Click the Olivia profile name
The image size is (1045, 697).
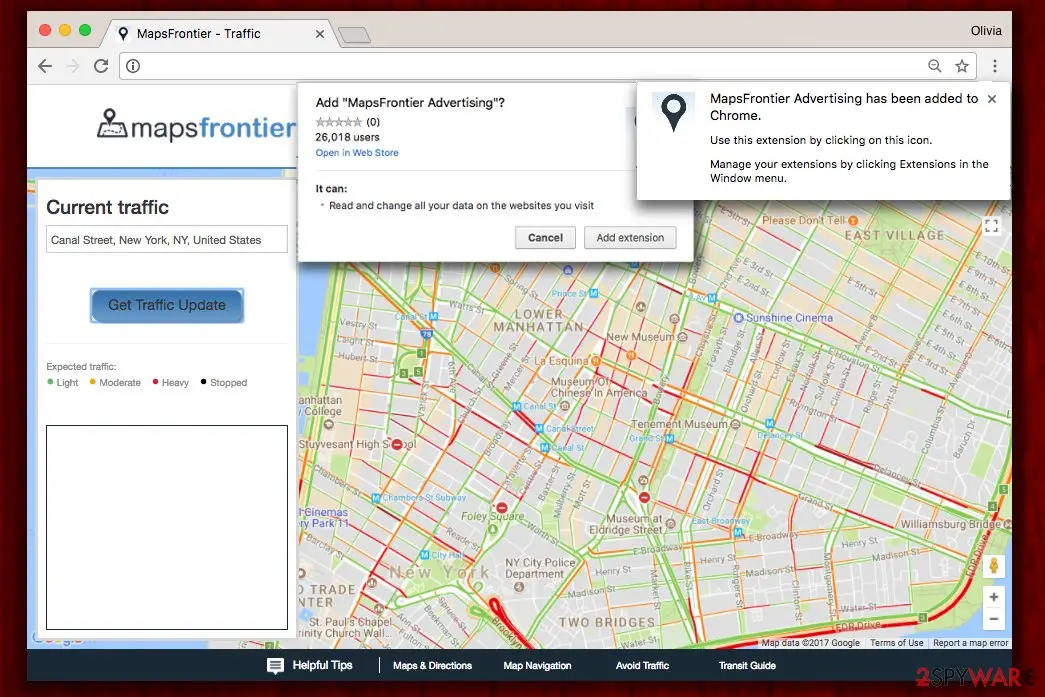click(986, 31)
